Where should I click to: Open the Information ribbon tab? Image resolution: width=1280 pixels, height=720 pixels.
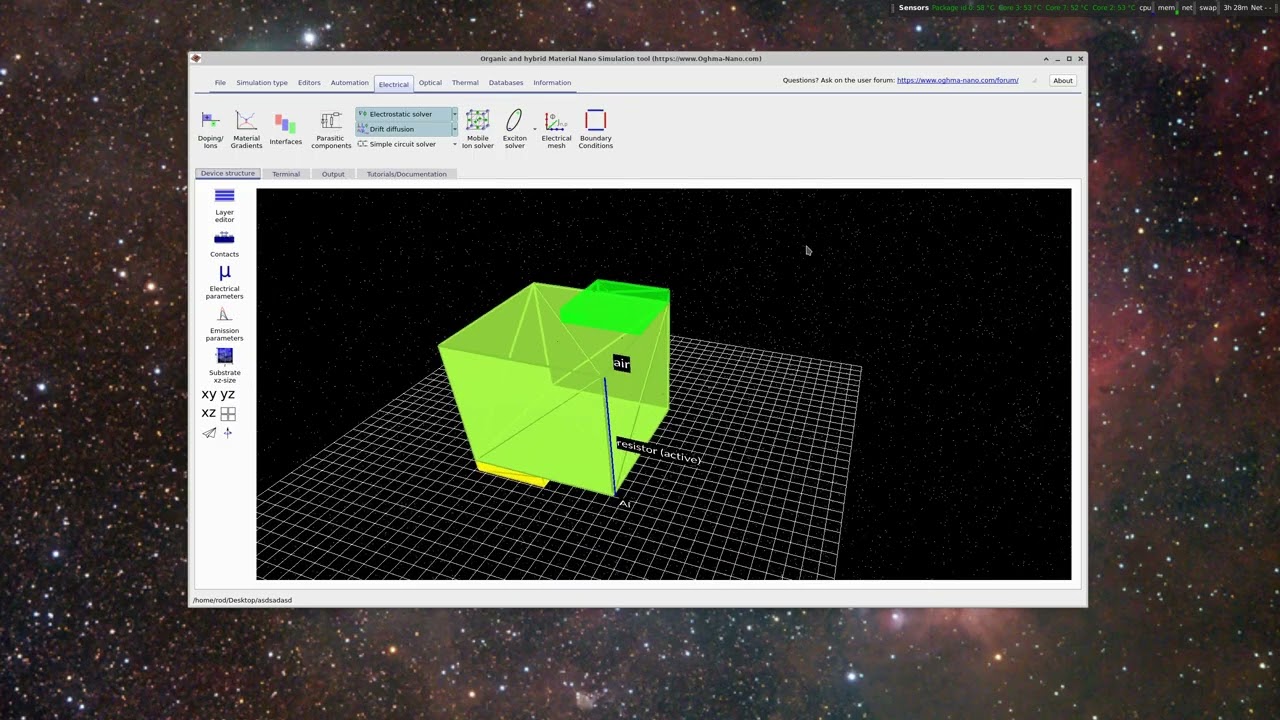tap(552, 83)
